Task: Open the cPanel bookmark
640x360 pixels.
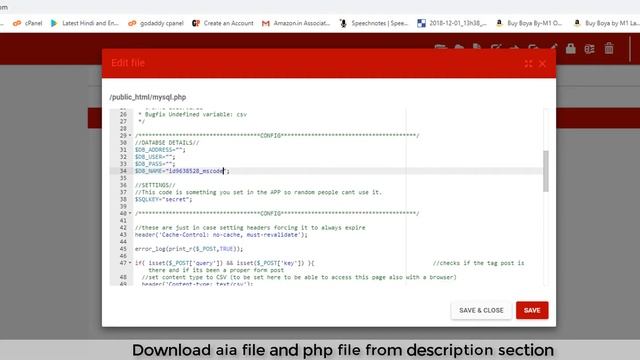Action: [28, 23]
